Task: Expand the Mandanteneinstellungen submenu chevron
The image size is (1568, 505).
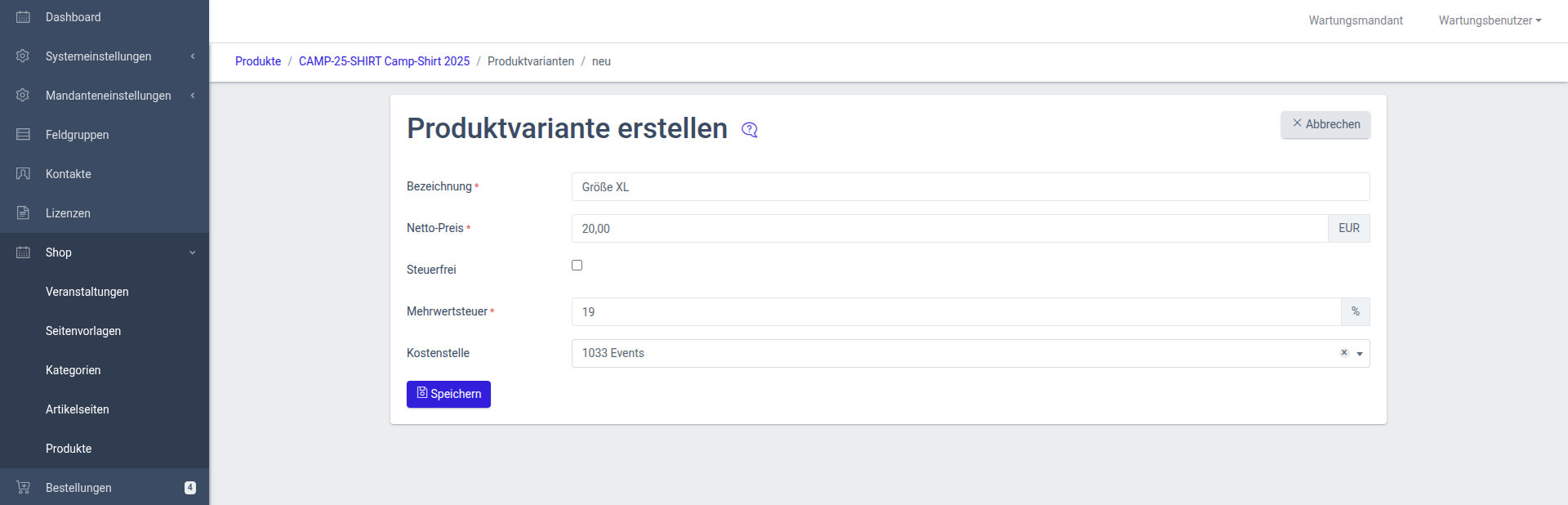Action: (x=193, y=96)
